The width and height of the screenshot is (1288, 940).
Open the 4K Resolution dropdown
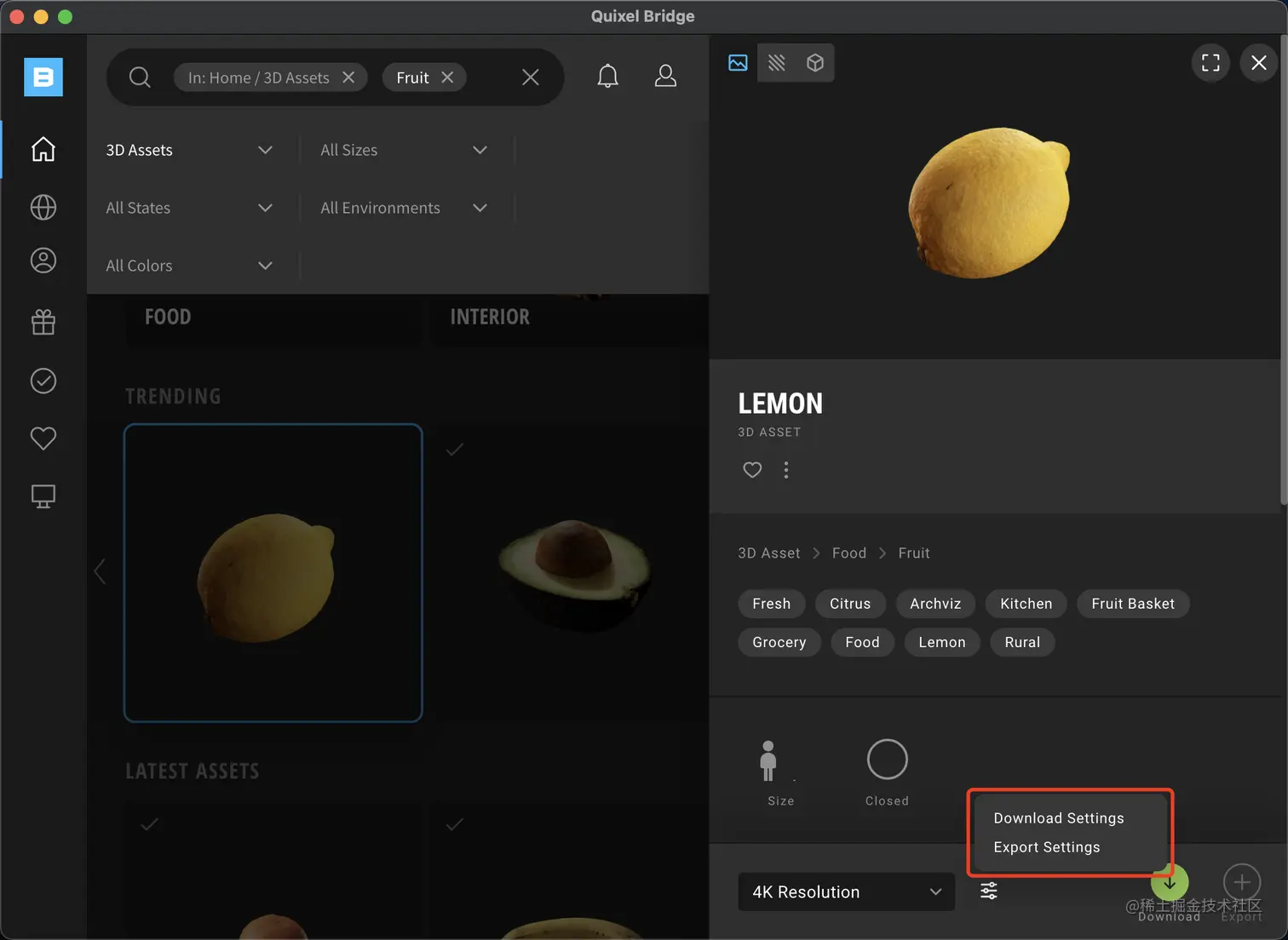[x=846, y=891]
